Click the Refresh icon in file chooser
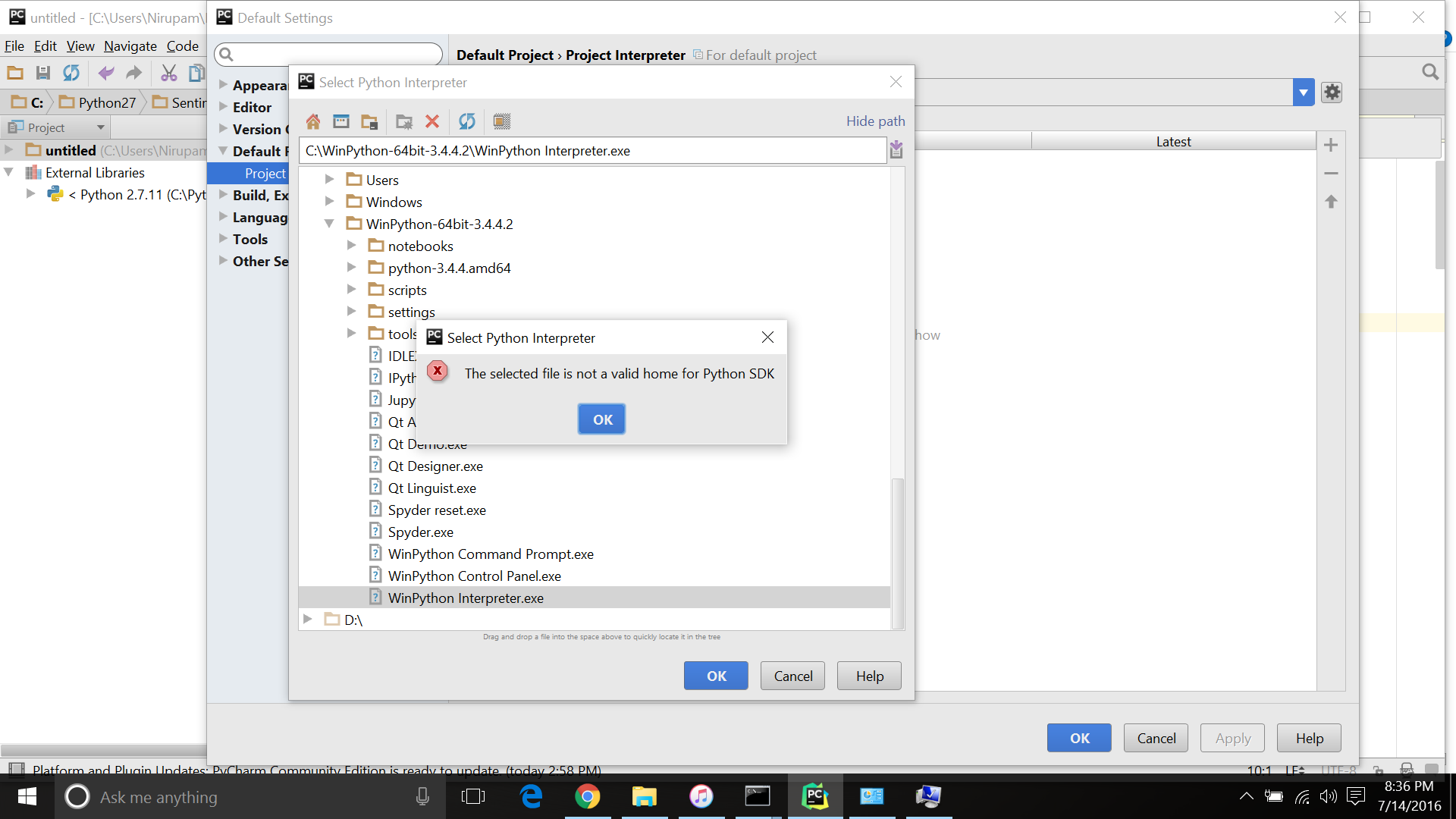The height and width of the screenshot is (819, 1456). (467, 121)
